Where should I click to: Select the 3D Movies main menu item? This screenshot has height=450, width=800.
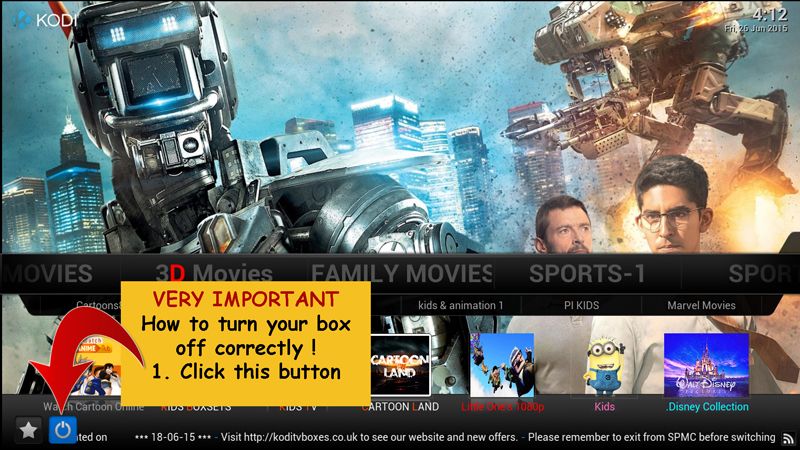point(214,273)
